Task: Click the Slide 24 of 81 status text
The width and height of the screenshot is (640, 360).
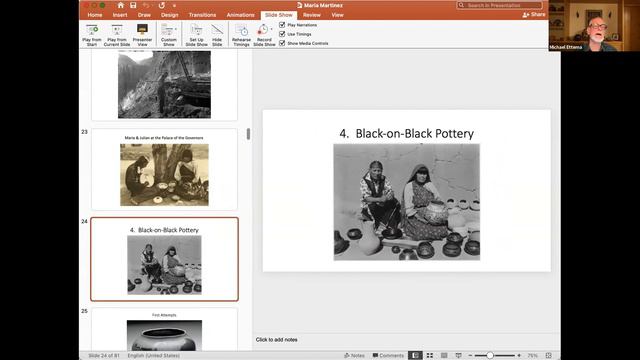Action: point(104,356)
